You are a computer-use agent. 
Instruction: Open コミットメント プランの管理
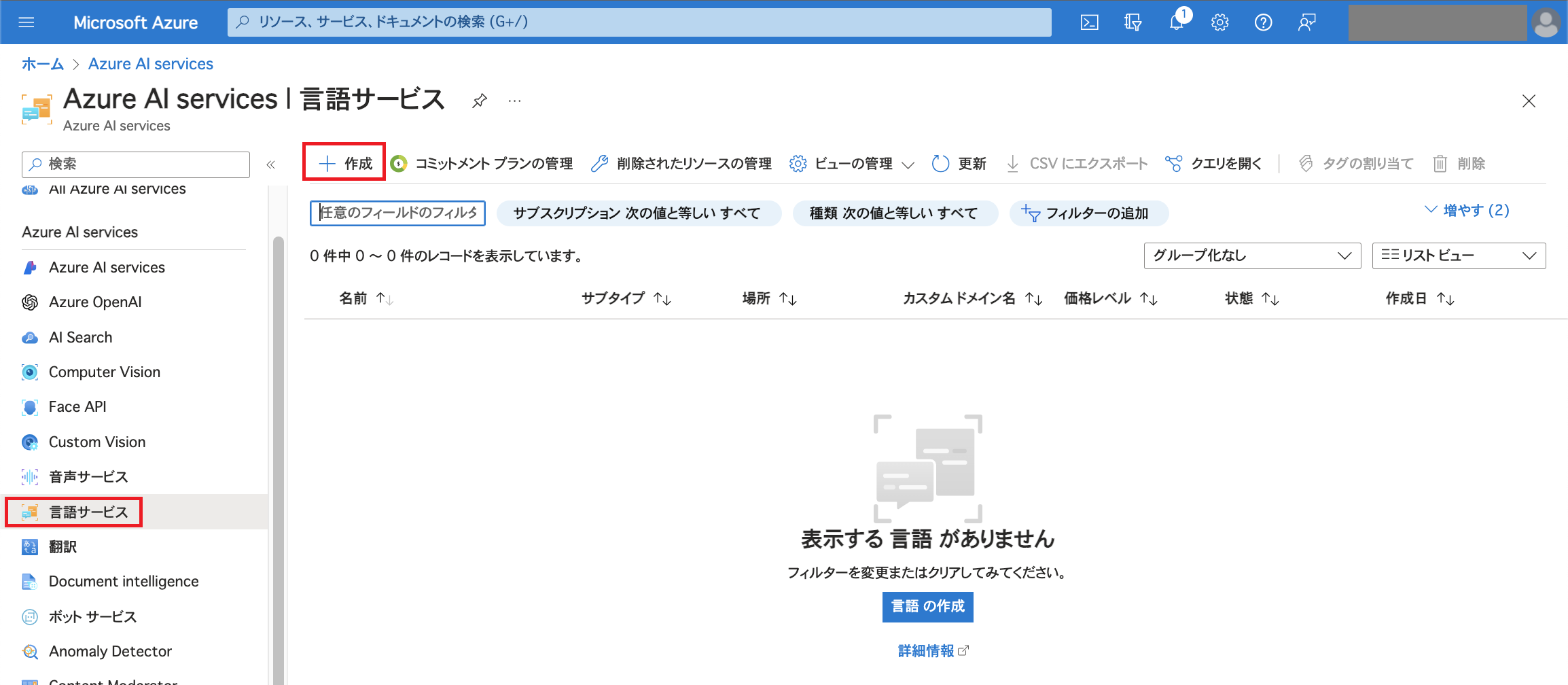coord(482,164)
